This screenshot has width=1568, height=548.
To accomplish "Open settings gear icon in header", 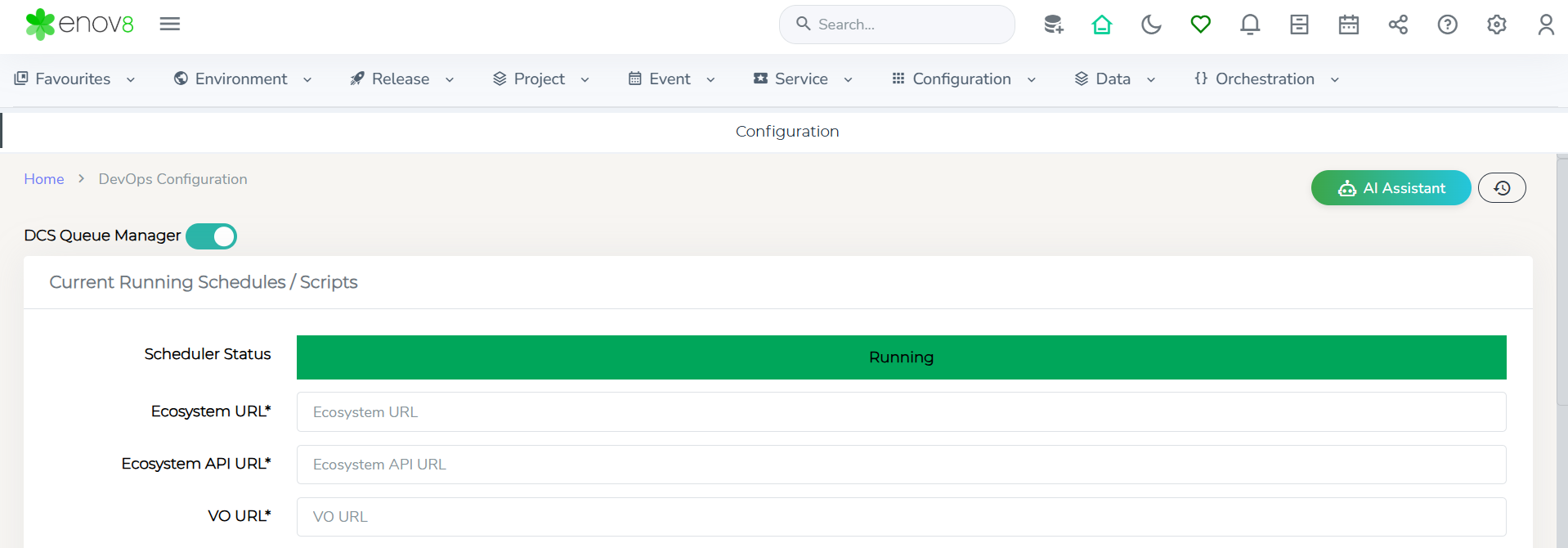I will (1496, 25).
